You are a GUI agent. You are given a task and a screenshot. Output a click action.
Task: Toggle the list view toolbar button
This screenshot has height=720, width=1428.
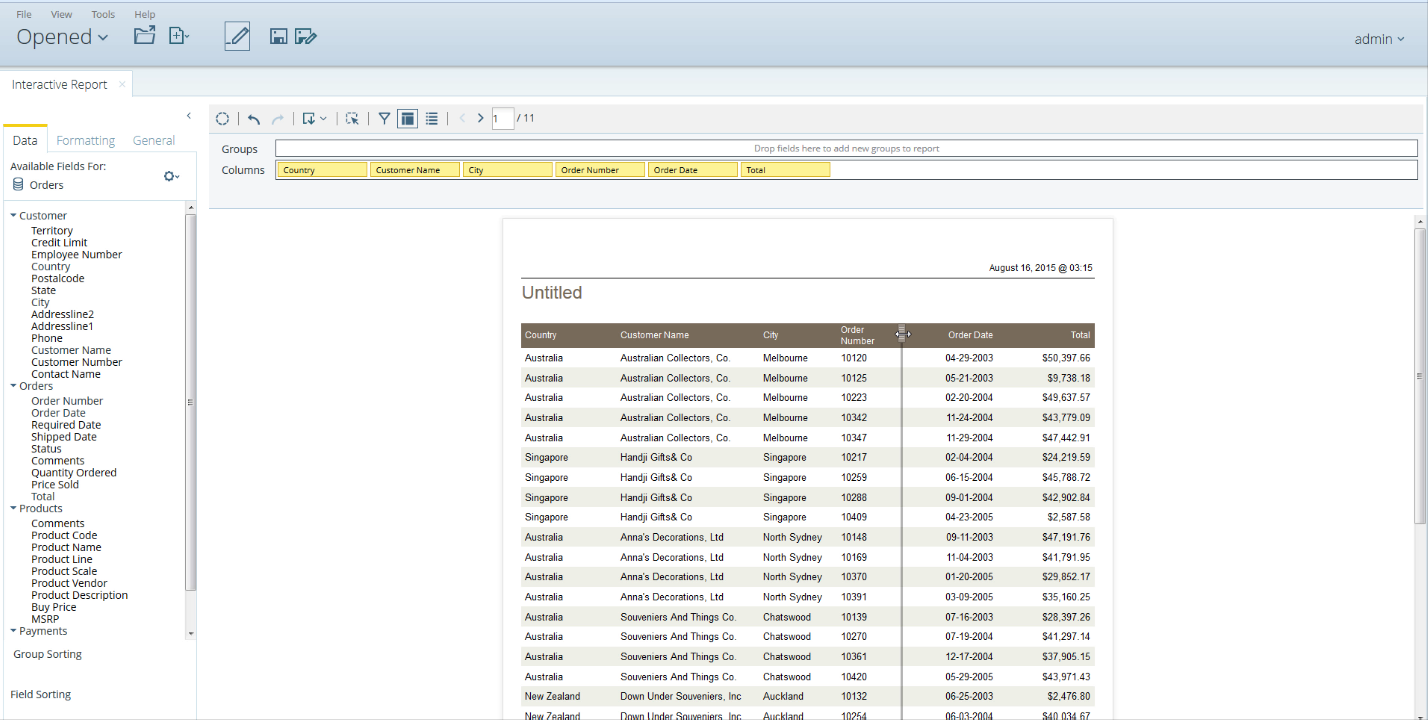pos(432,118)
